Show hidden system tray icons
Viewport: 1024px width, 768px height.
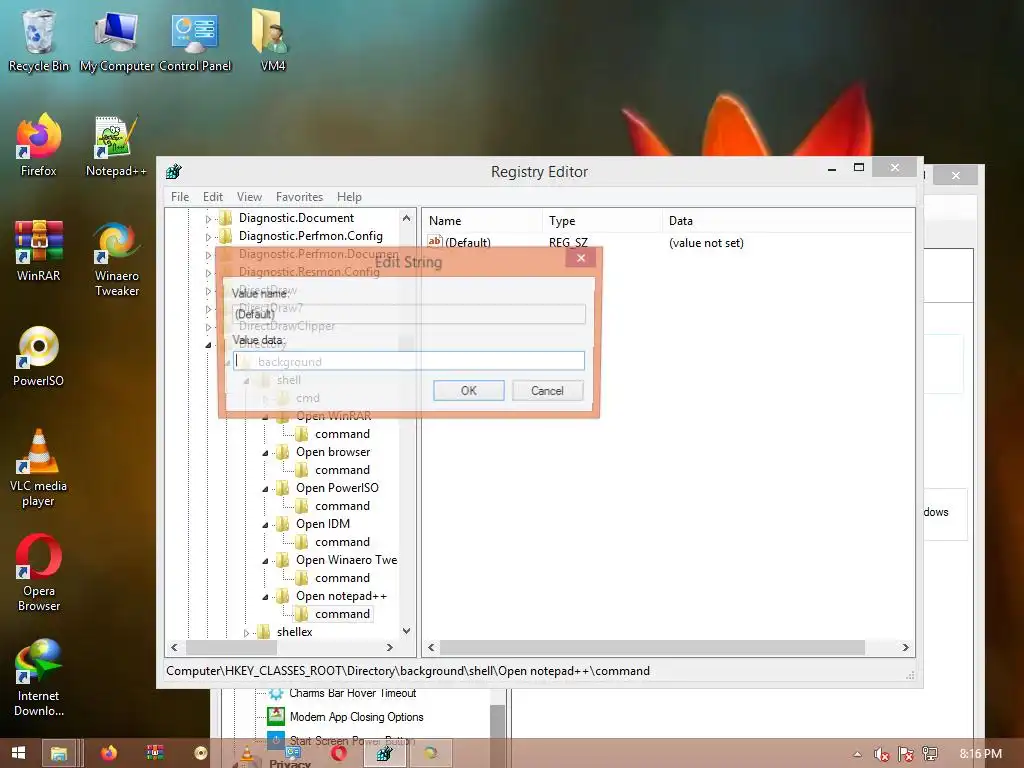point(857,754)
